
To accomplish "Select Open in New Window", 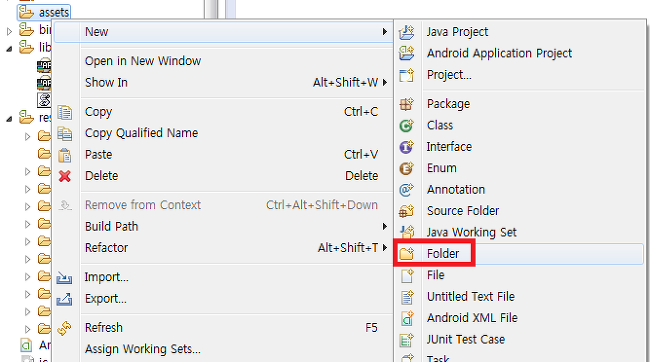I will click(143, 61).
